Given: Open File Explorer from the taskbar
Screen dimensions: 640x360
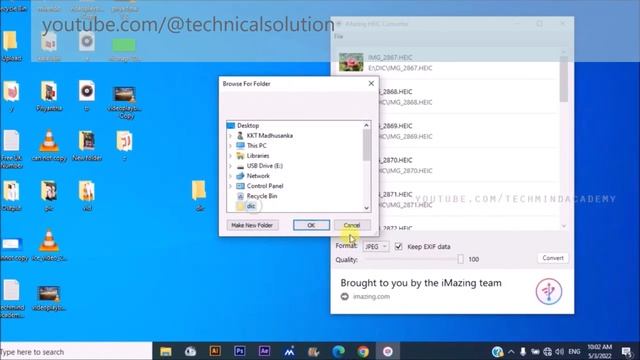Looking at the screenshot, I should 166,351.
